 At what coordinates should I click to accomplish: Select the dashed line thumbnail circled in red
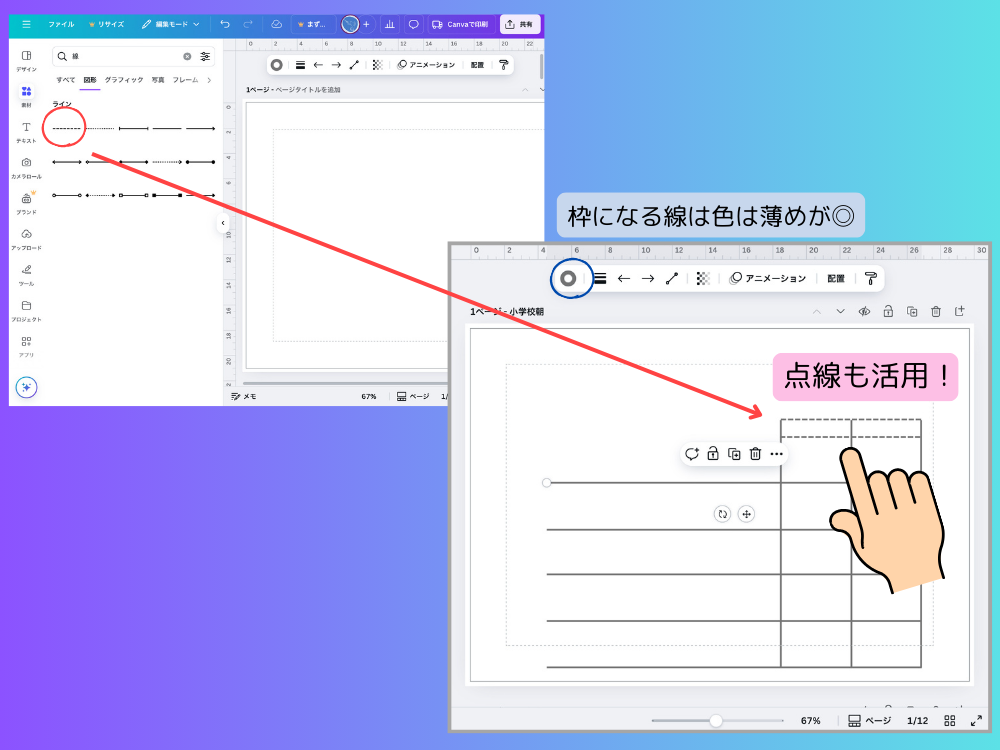66,128
